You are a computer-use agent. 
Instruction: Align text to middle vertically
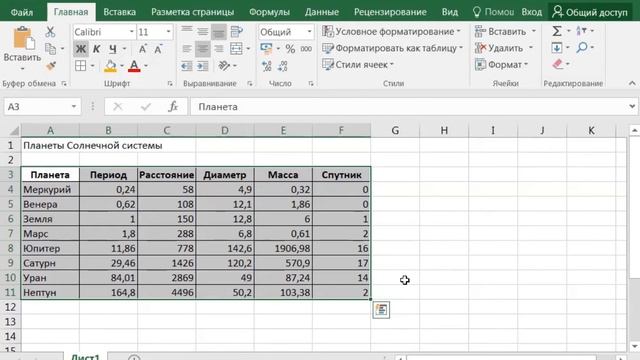tap(203, 31)
